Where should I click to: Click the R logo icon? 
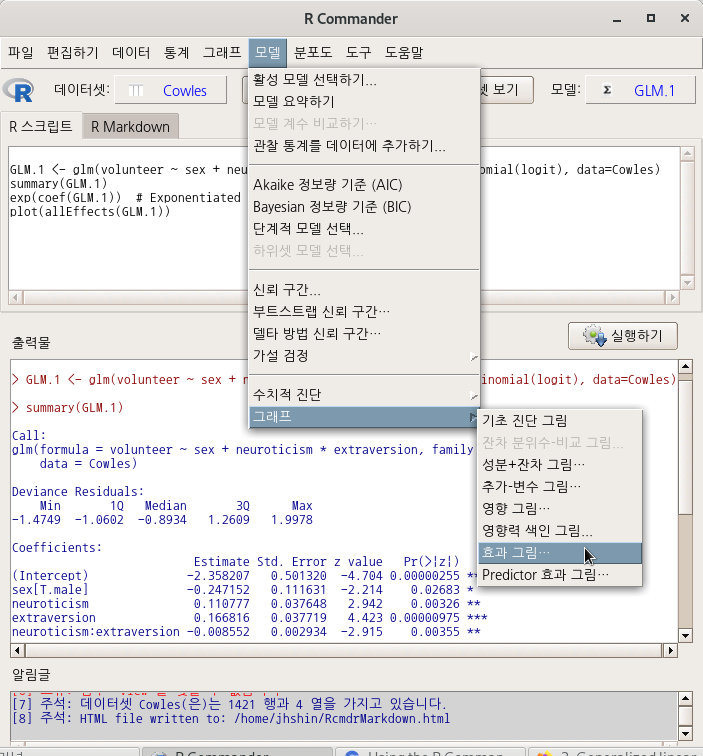click(x=18, y=90)
